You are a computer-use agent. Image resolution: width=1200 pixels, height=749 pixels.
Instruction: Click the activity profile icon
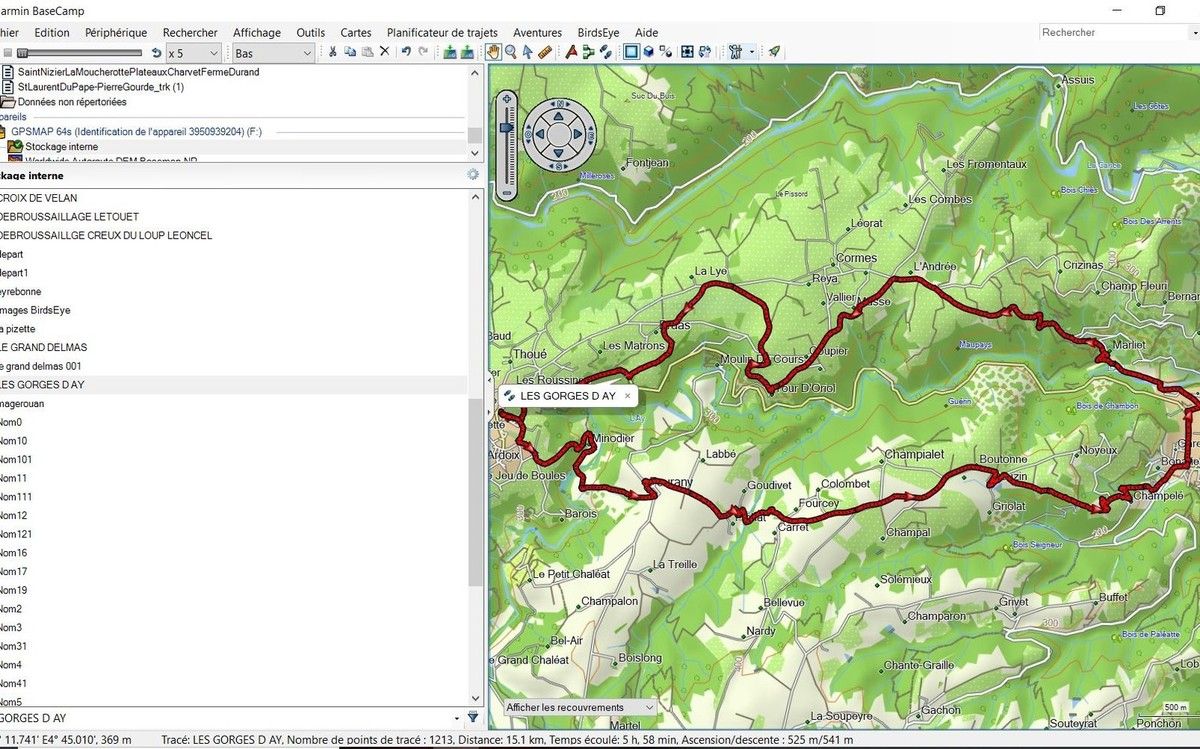tap(735, 52)
